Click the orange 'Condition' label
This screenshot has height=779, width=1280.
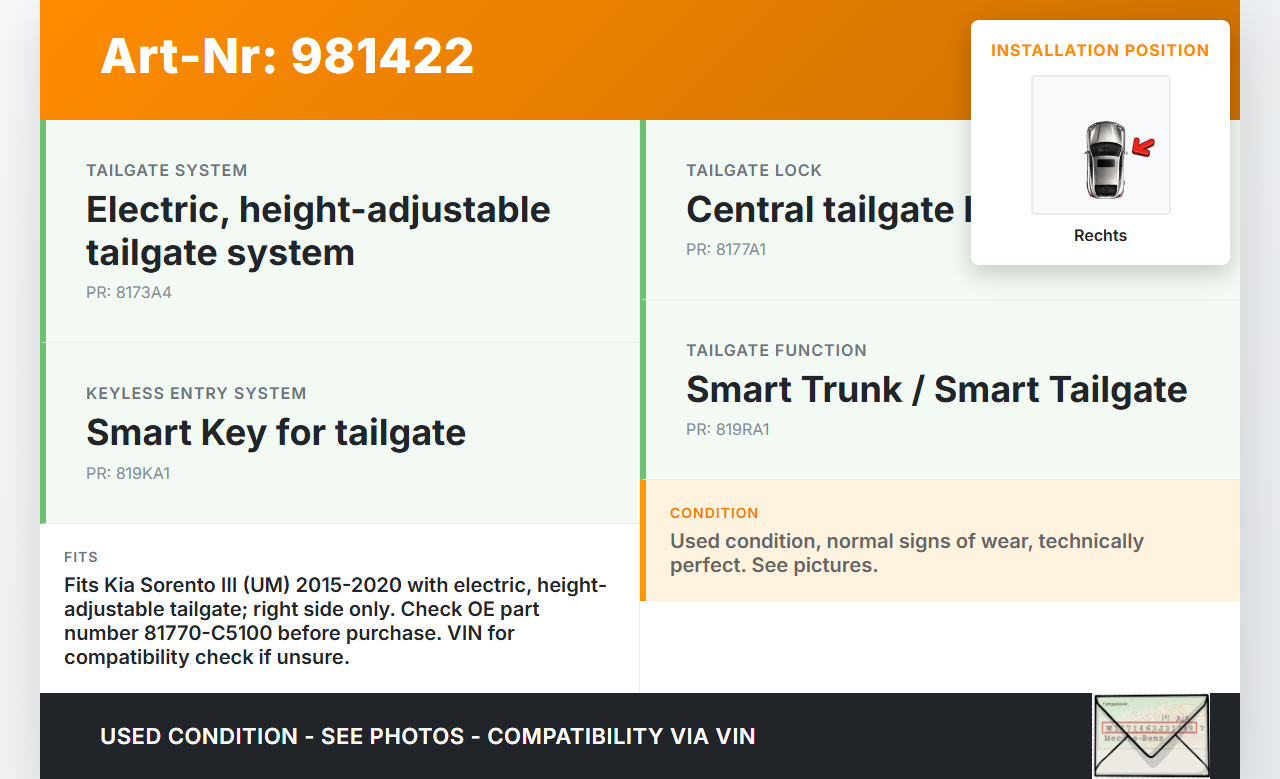714,513
